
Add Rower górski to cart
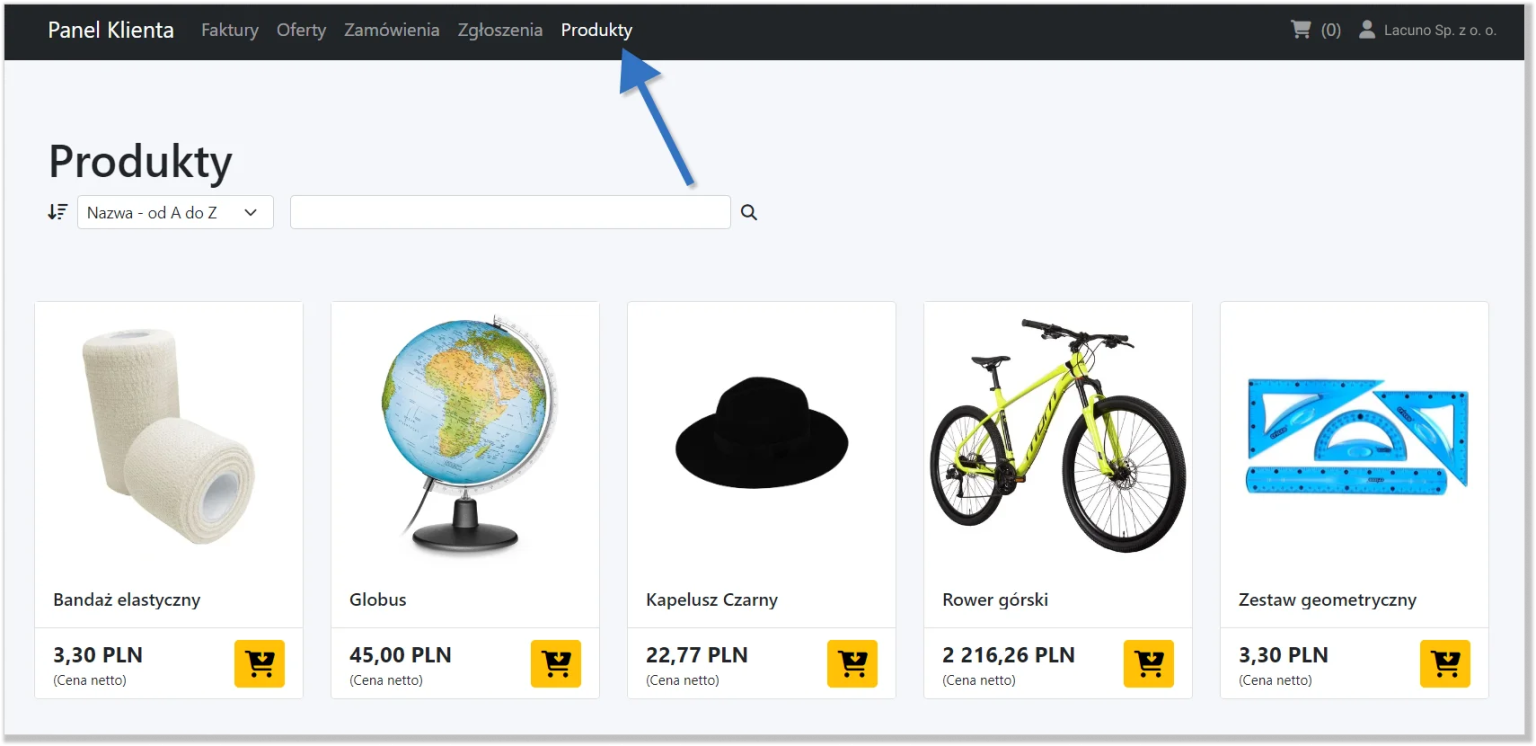pyautogui.click(x=1148, y=664)
